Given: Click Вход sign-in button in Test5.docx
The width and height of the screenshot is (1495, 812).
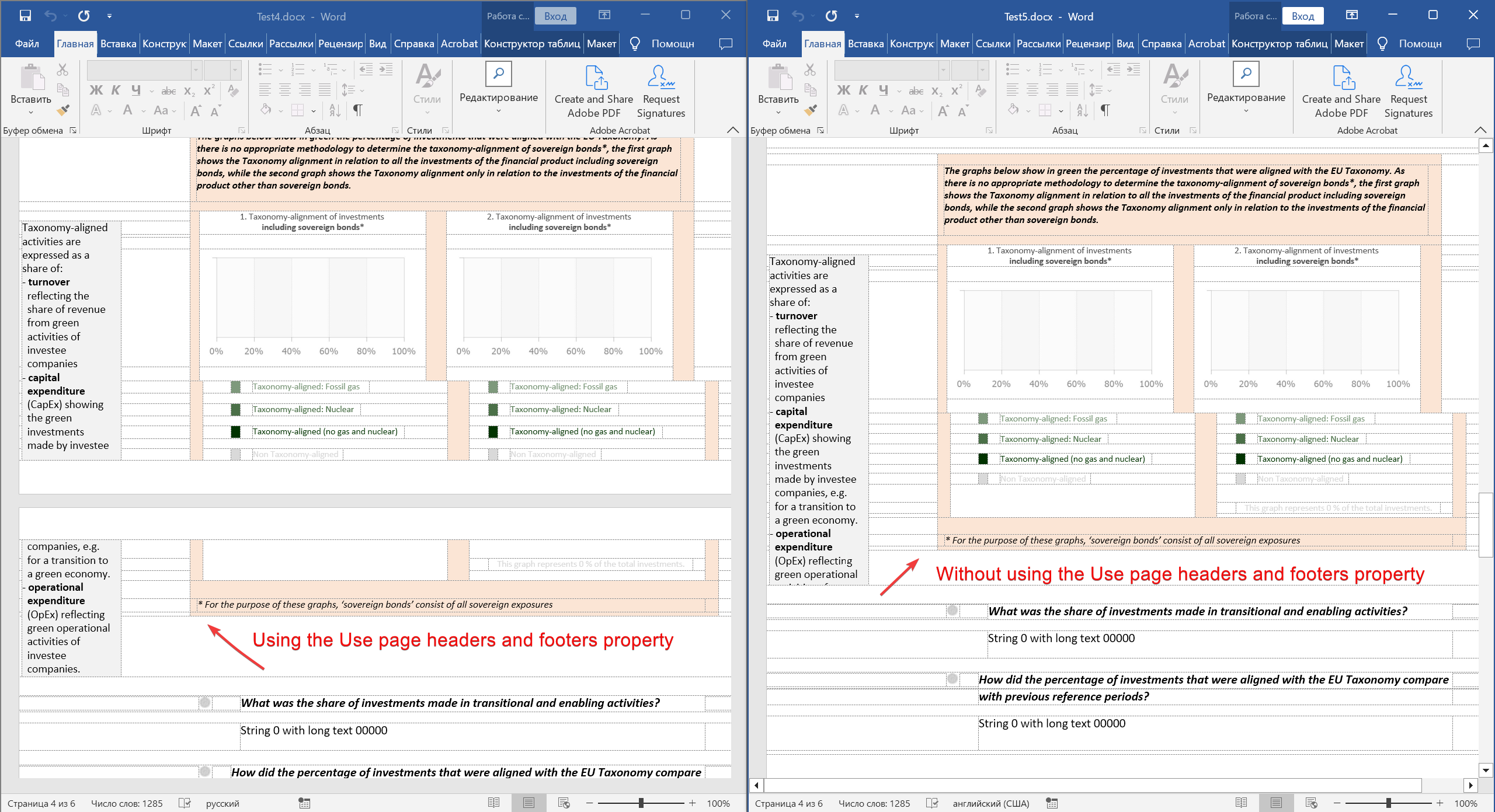Looking at the screenshot, I should (x=1303, y=16).
